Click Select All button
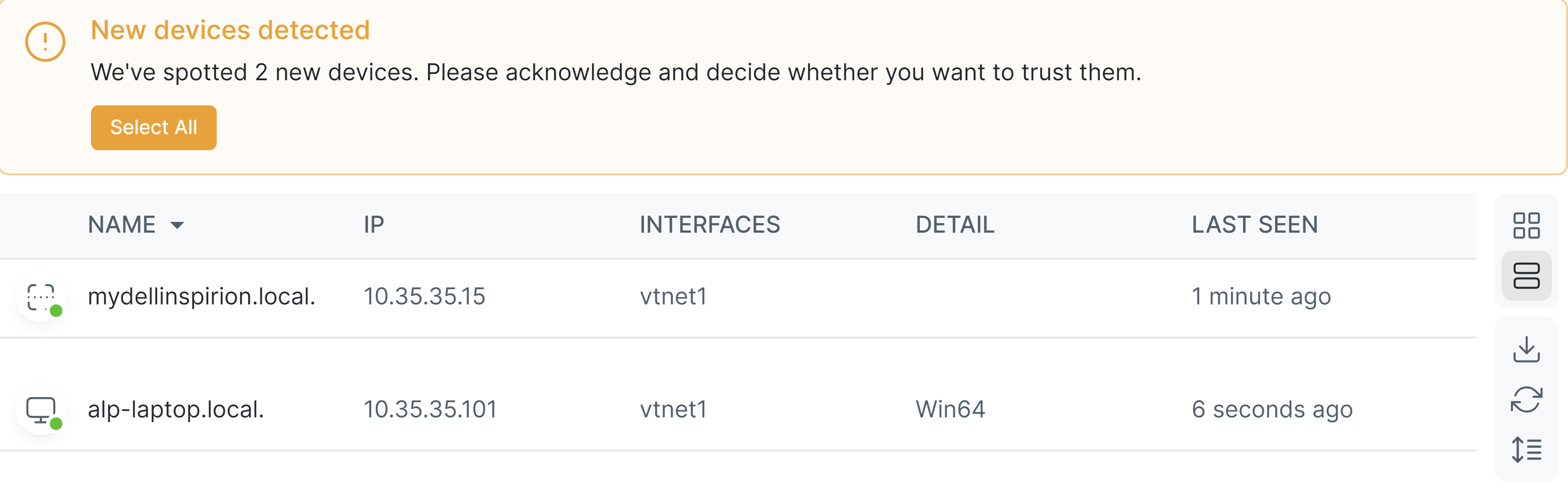The height and width of the screenshot is (490, 1568). click(x=153, y=128)
